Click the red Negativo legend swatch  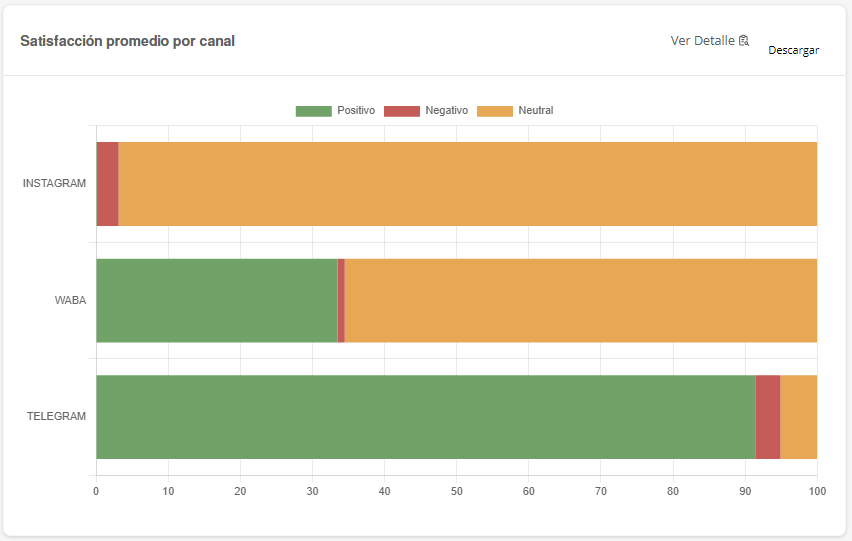coord(402,111)
